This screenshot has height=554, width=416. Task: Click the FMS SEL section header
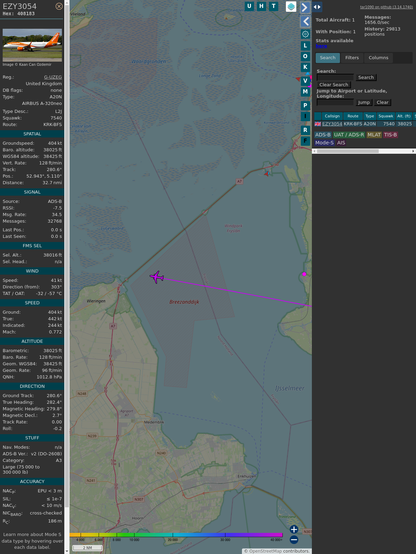point(32,246)
